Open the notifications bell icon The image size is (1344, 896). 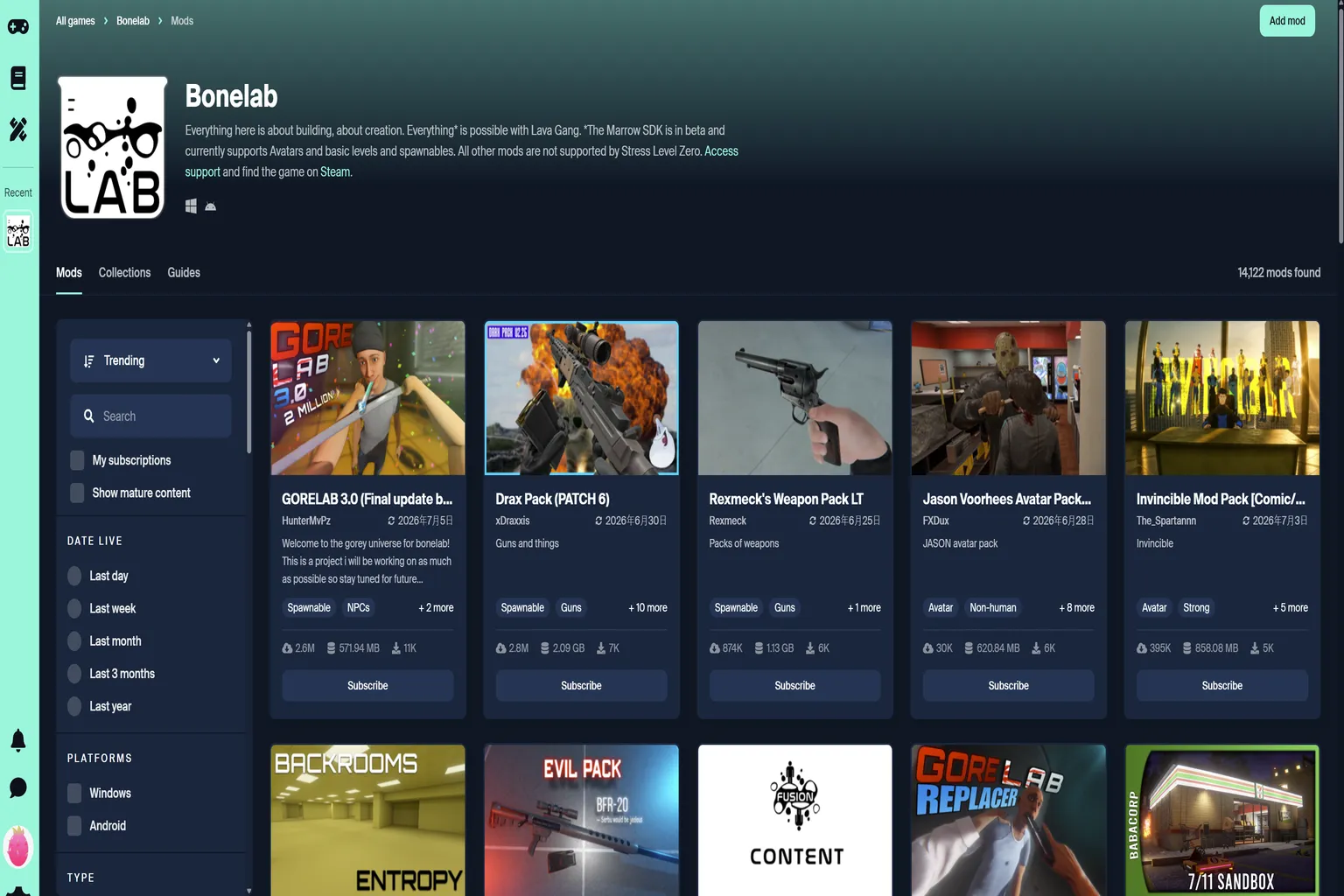(x=18, y=740)
